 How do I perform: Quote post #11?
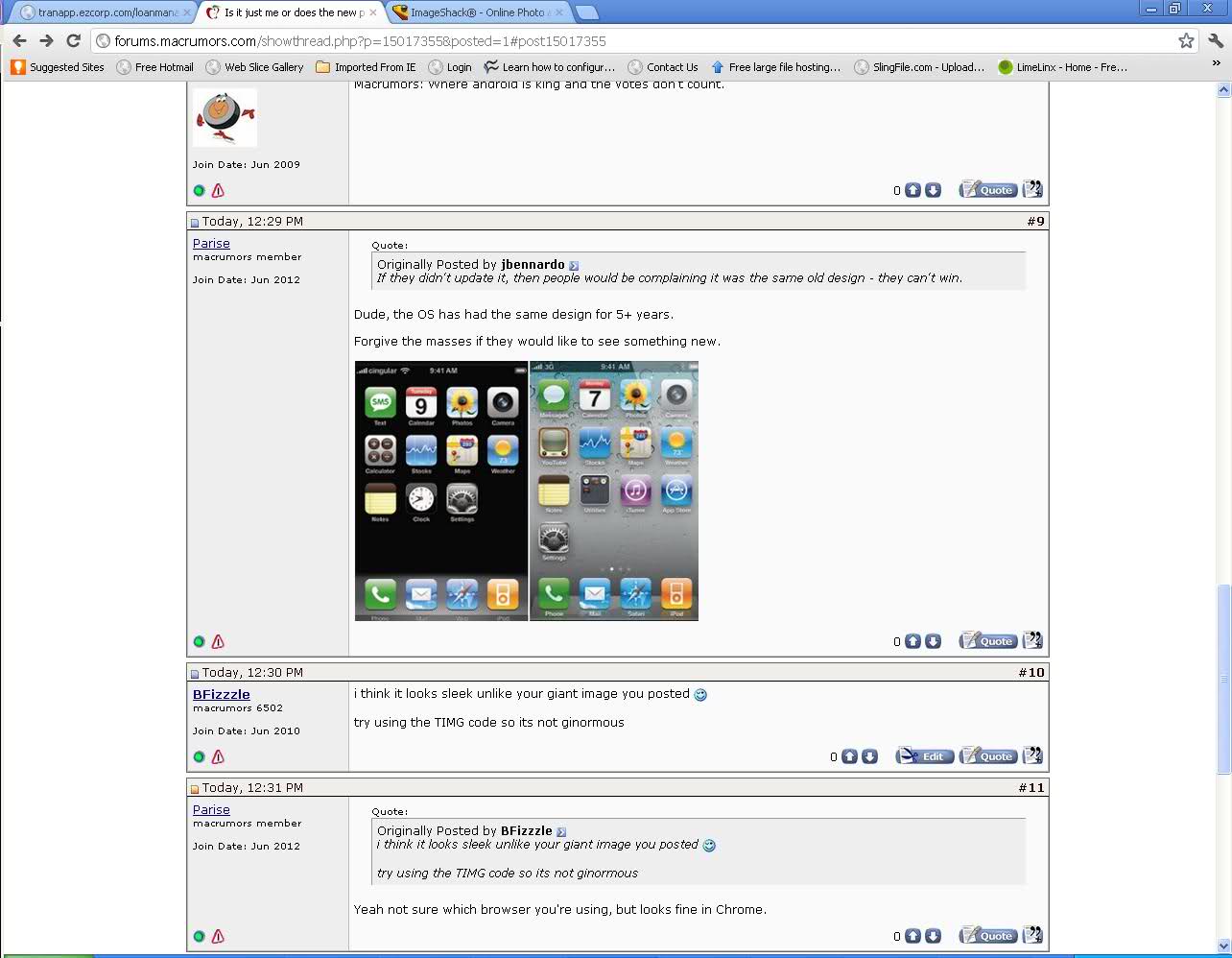(x=988, y=935)
